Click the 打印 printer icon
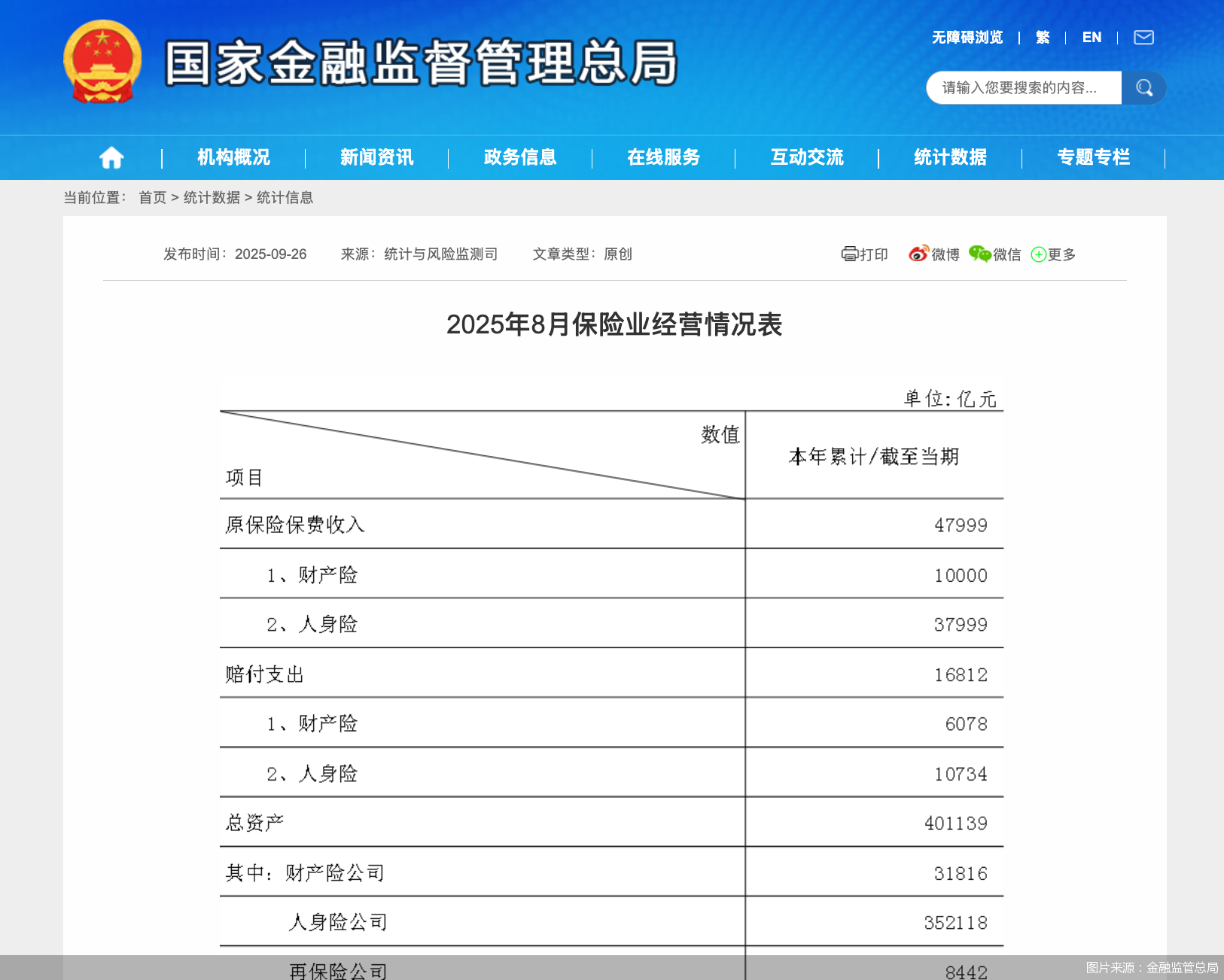 tap(849, 254)
